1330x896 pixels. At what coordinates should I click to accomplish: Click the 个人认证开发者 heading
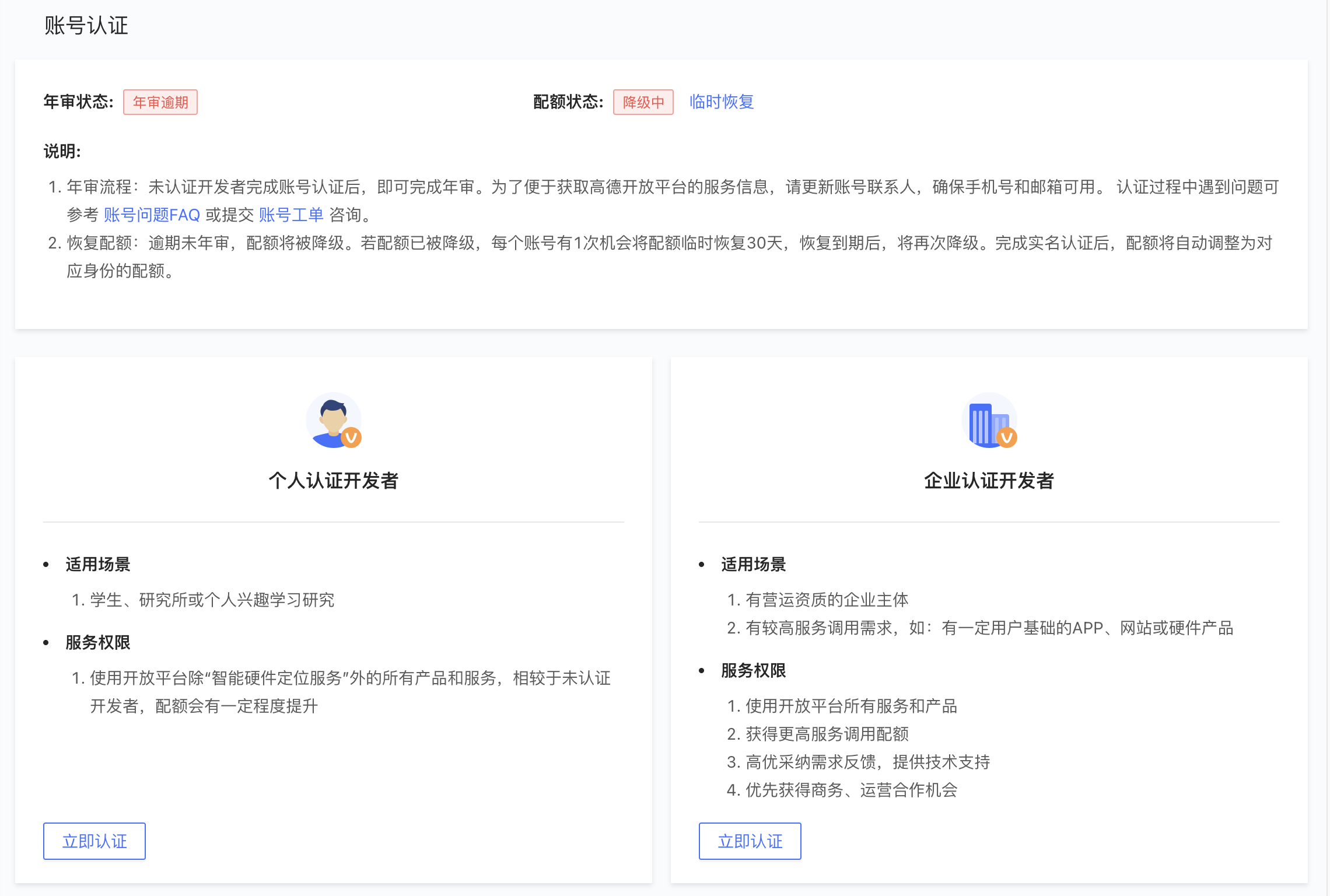click(x=333, y=481)
